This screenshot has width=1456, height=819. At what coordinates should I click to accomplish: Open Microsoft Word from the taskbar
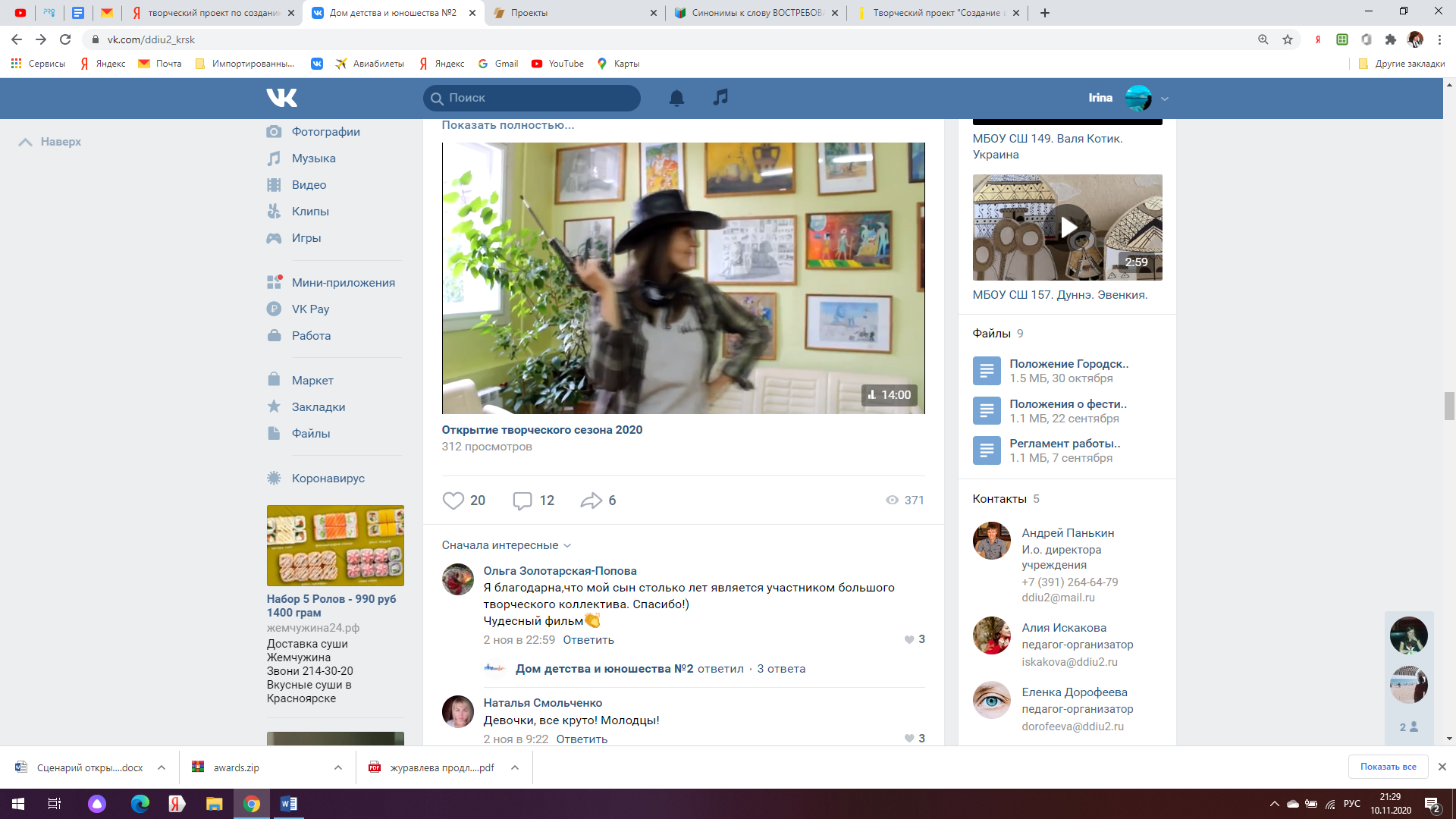289,804
